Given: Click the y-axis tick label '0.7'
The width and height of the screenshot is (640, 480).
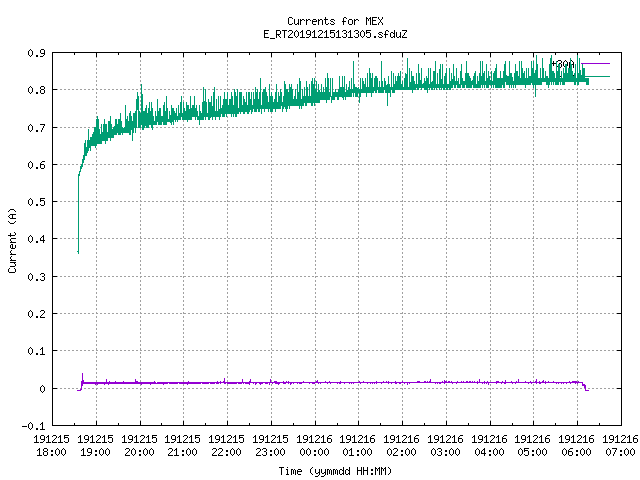Looking at the screenshot, I should [x=37, y=128].
